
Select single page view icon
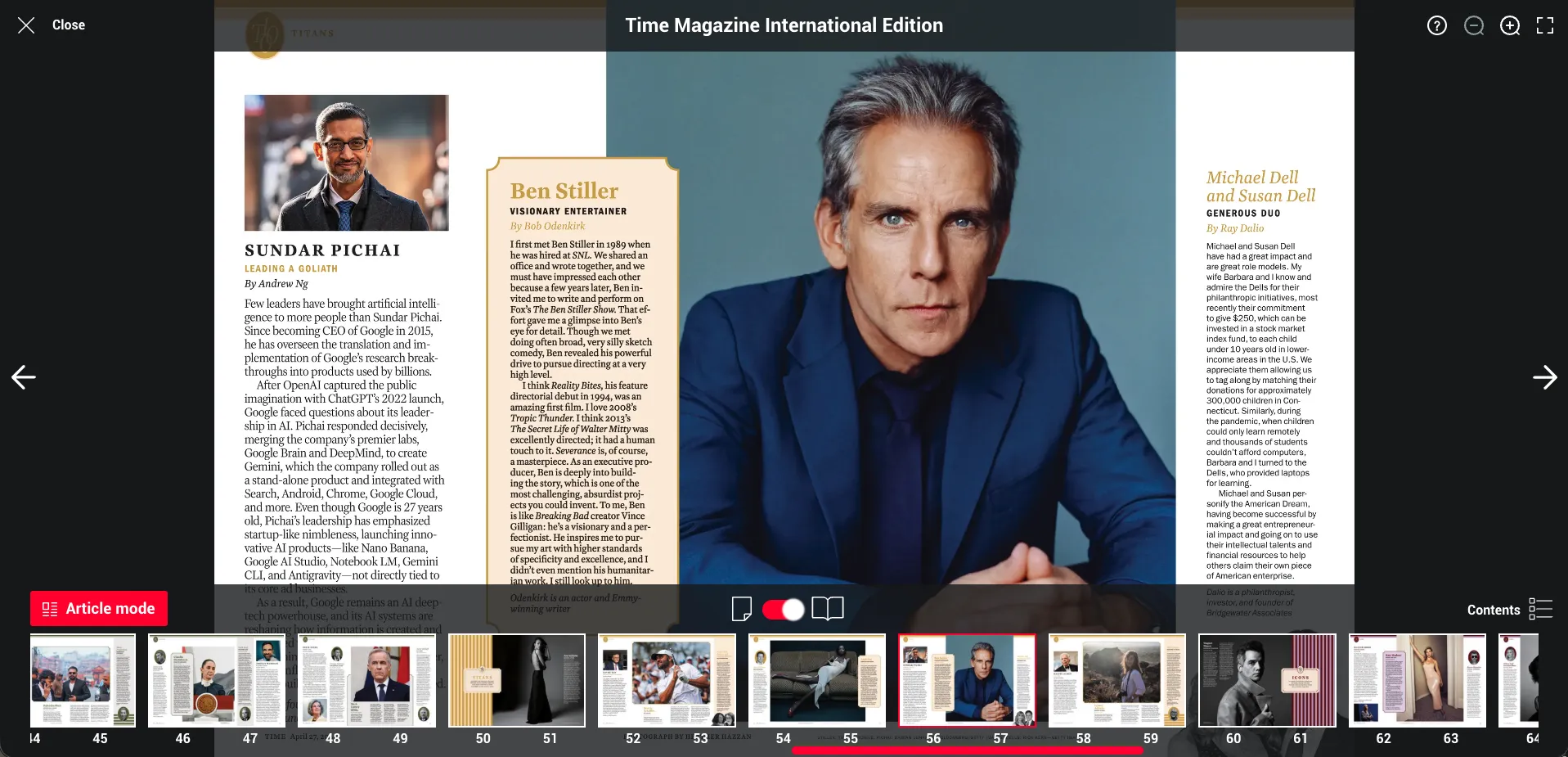742,609
